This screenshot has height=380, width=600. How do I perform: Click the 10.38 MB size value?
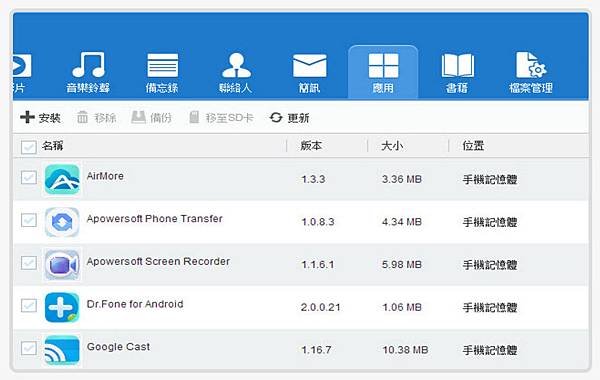(x=405, y=350)
